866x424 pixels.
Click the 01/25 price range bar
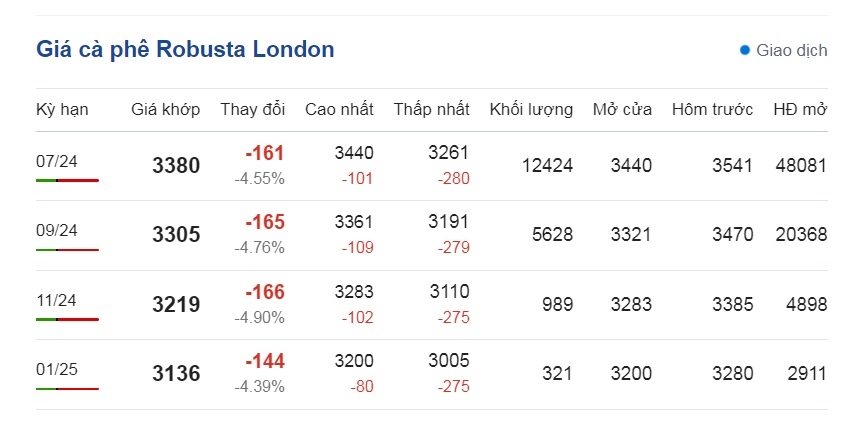pos(67,389)
